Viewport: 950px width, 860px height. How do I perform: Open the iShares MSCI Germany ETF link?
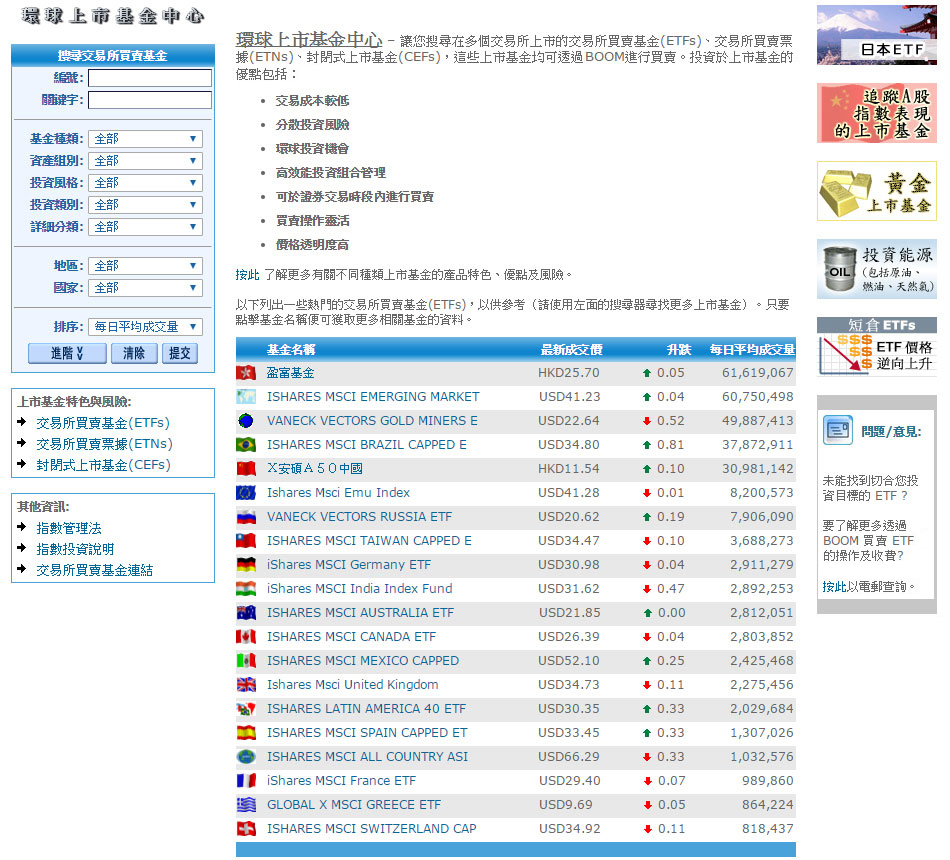pos(349,565)
